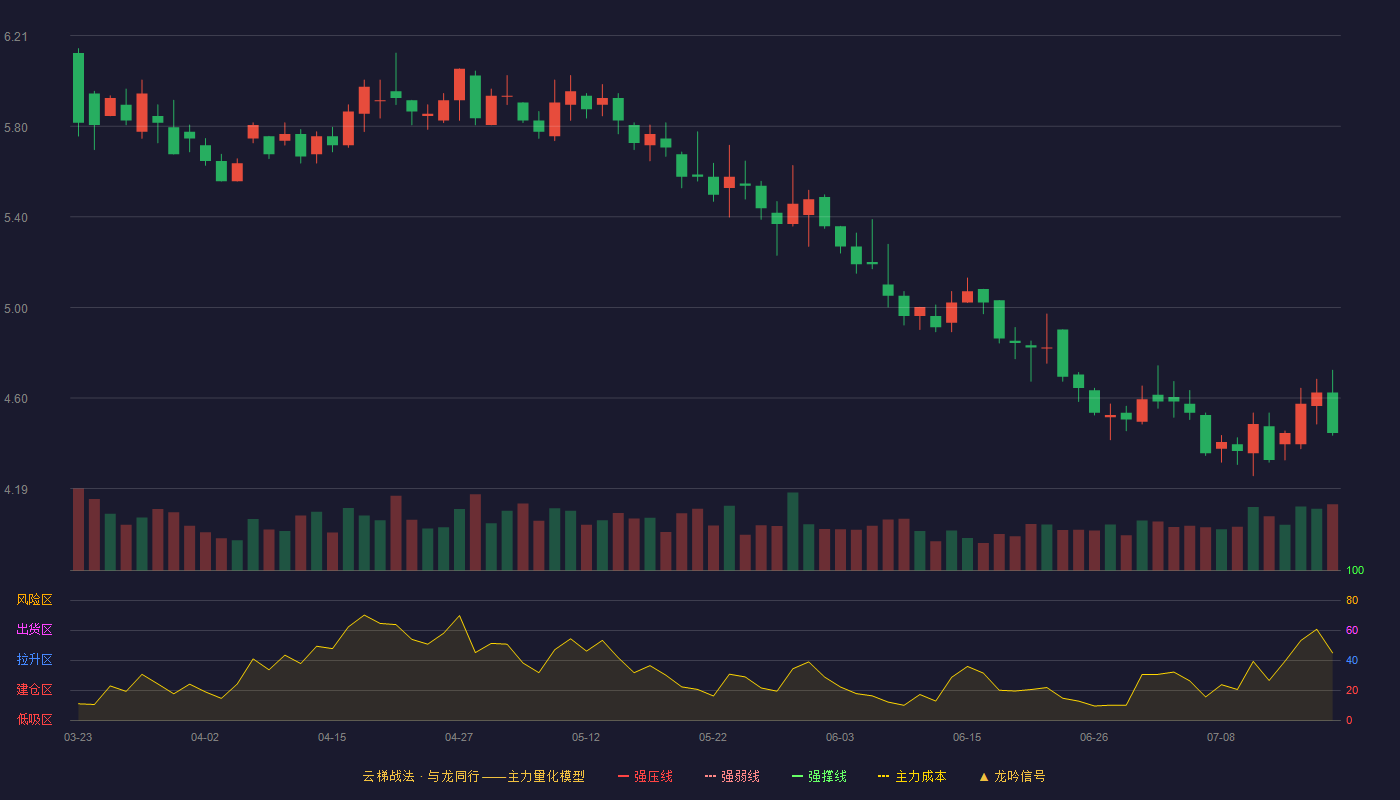Image resolution: width=1400 pixels, height=800 pixels.
Task: Select the 低吸区 zone label
Action: tap(34, 719)
